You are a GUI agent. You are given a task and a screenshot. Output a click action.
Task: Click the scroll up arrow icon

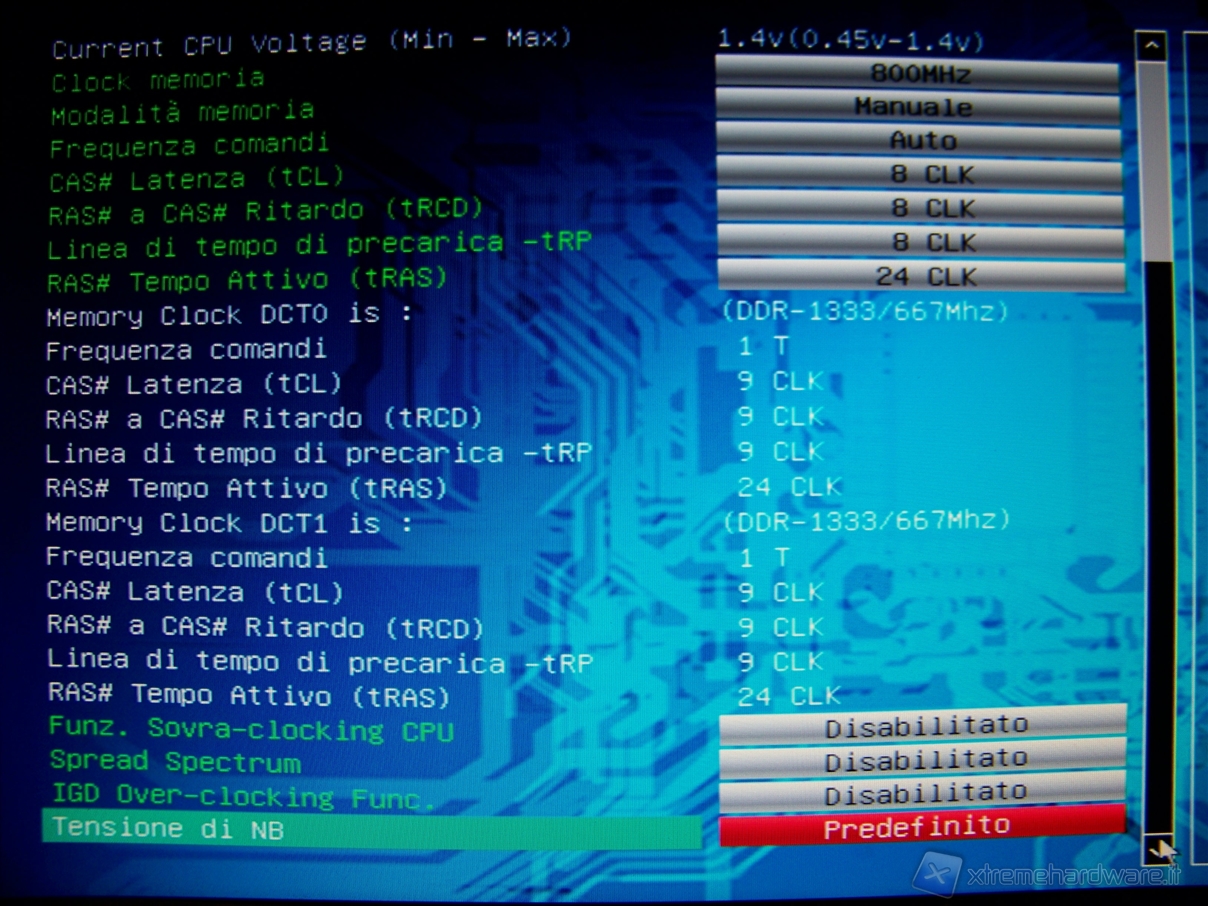click(x=1152, y=46)
